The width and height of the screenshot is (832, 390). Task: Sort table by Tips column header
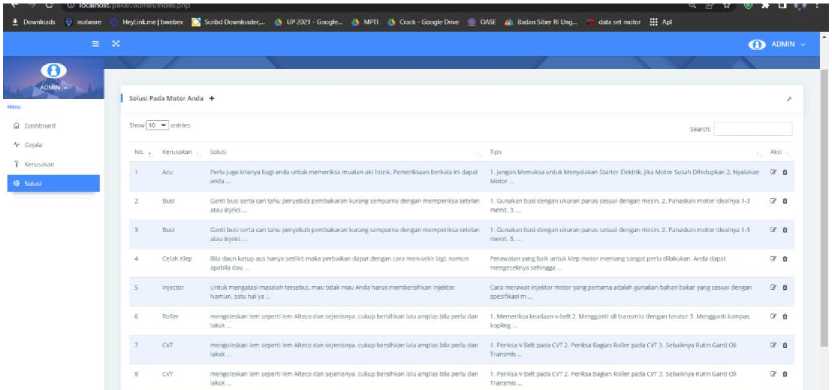coord(625,152)
